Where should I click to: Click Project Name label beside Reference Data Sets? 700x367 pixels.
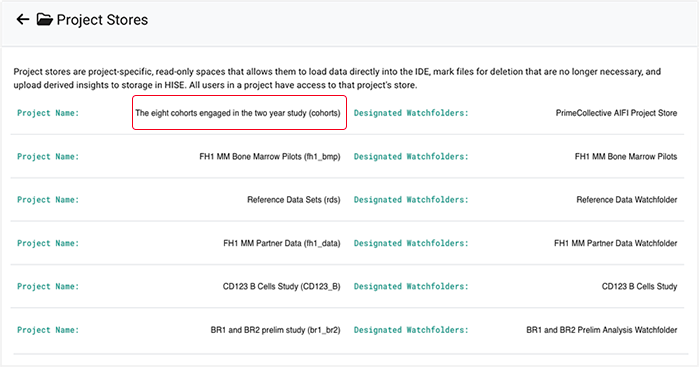point(48,200)
